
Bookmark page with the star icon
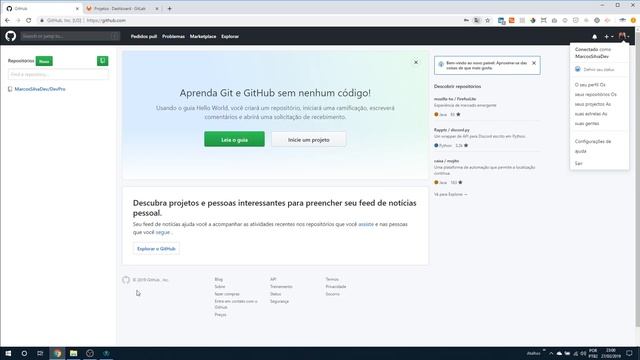487,20
